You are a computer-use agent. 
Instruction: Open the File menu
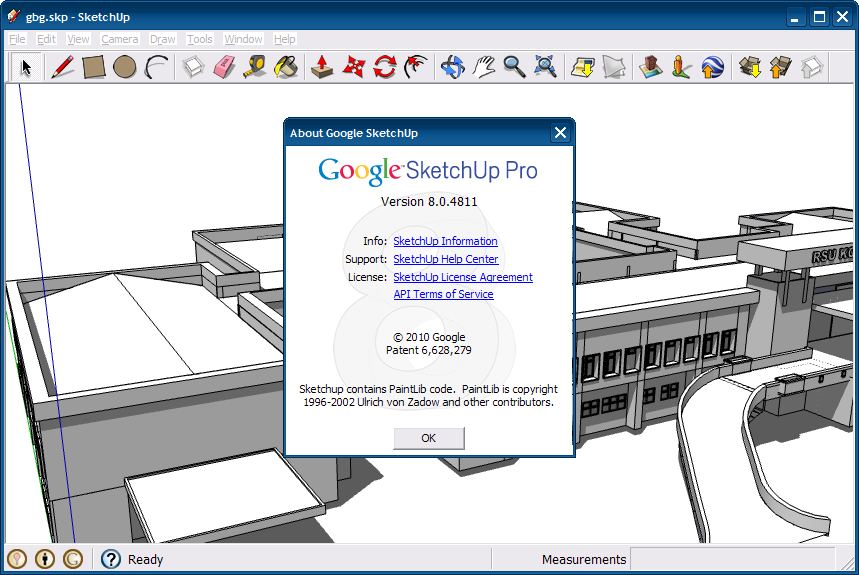pos(17,39)
